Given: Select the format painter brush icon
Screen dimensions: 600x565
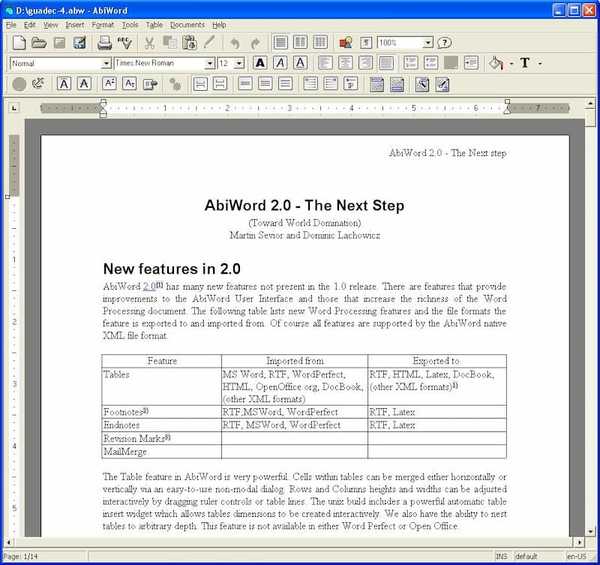Looking at the screenshot, I should click(x=209, y=43).
